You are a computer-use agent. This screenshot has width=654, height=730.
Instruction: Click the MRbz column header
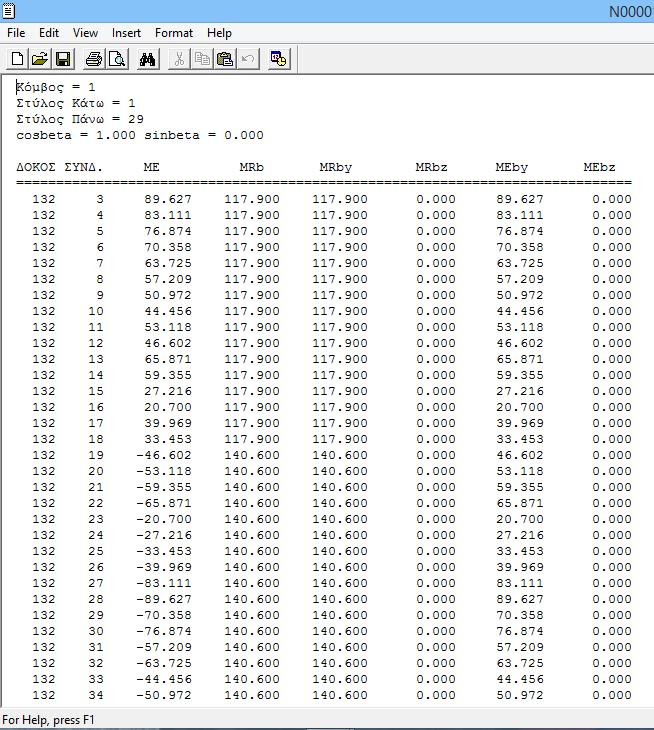(432, 167)
